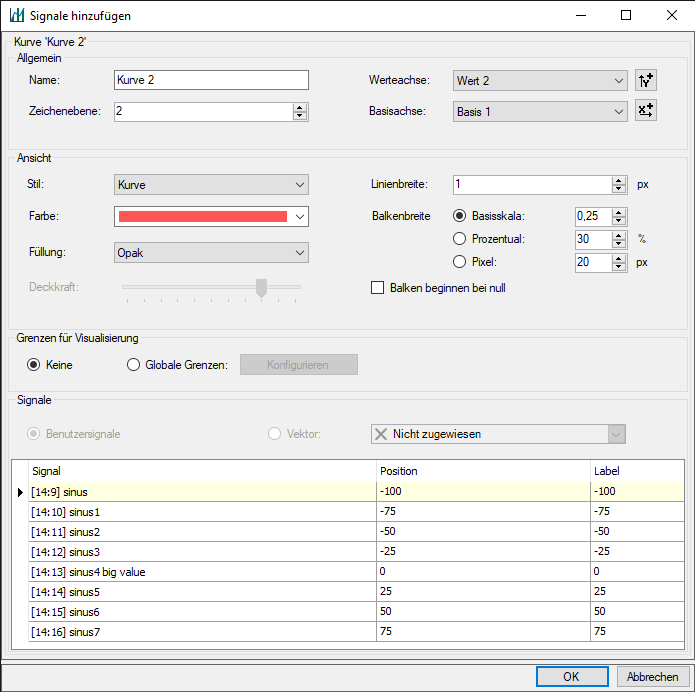The width and height of the screenshot is (695, 692).
Task: Click add new value axis icon
Action: click(x=646, y=81)
